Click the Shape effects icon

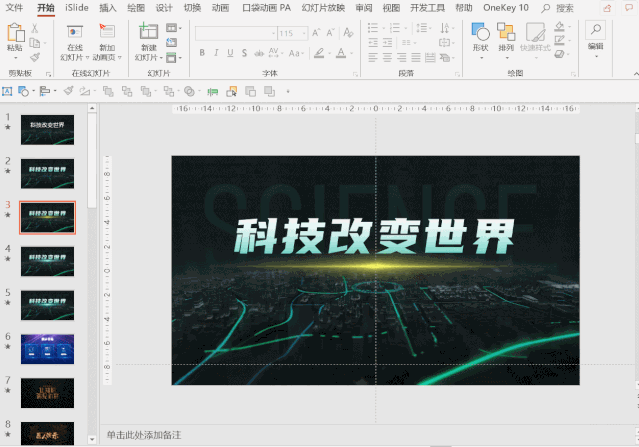point(559,54)
